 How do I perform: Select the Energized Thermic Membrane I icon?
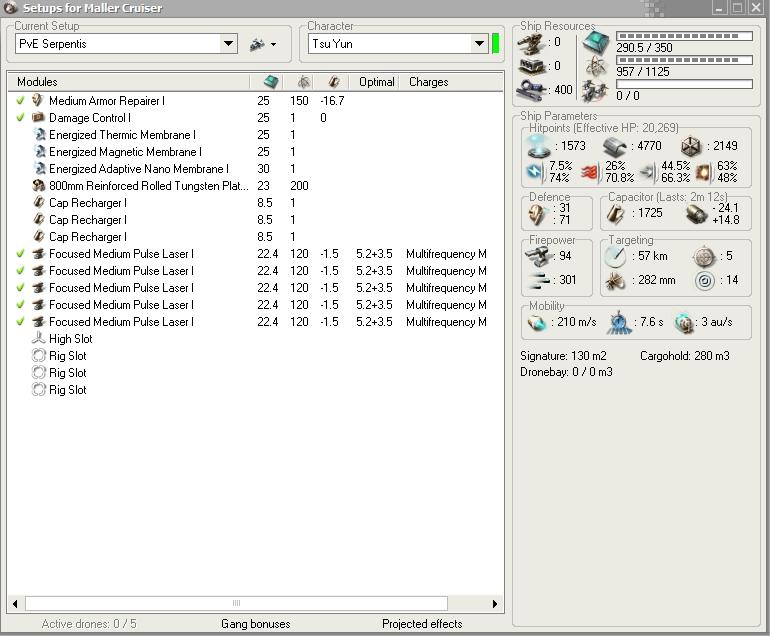point(39,135)
